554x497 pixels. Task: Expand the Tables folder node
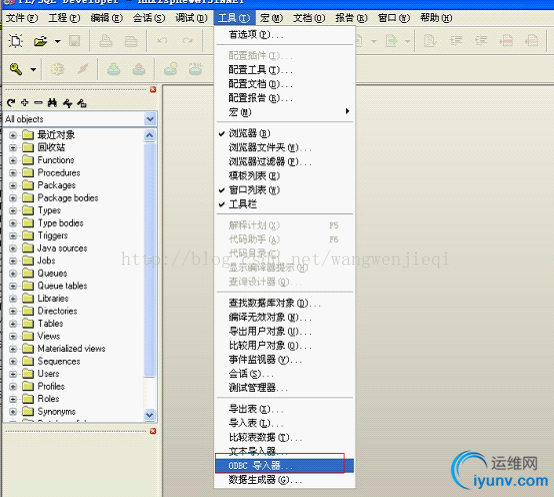pos(13,324)
